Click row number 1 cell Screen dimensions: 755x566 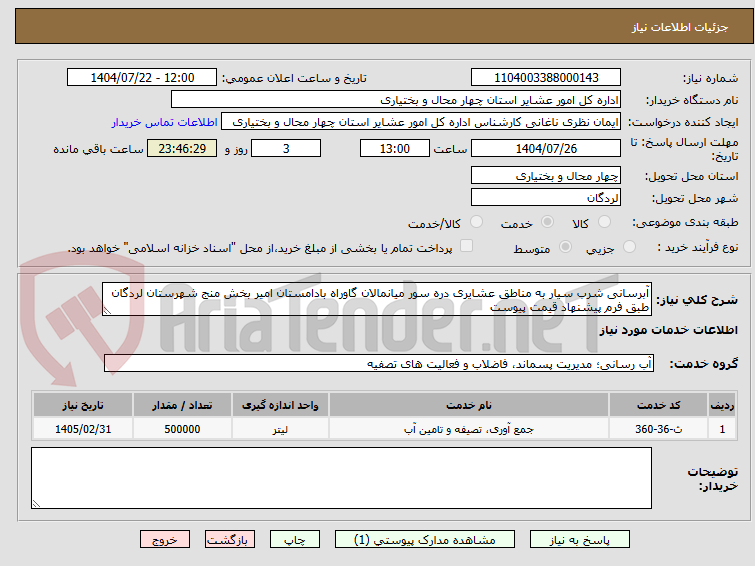coord(722,429)
